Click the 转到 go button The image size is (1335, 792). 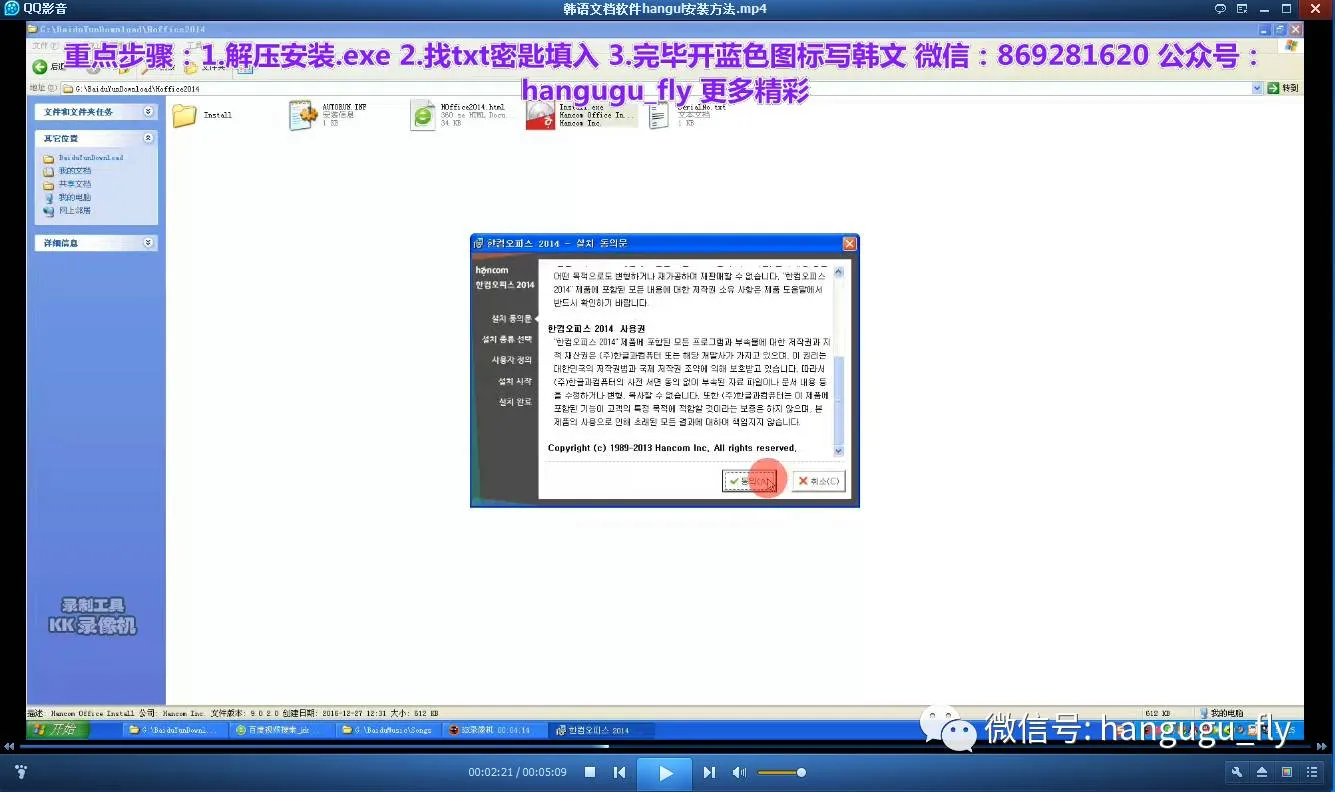(x=1285, y=89)
